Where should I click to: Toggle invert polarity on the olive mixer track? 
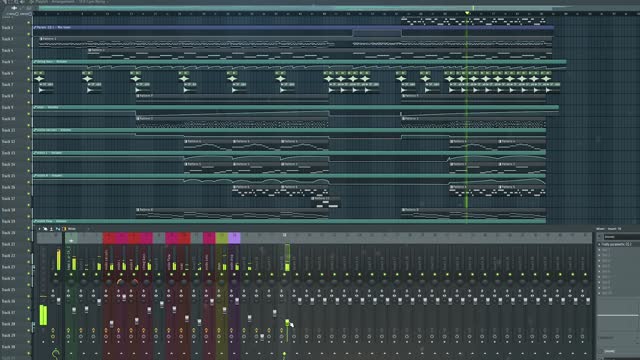[219, 291]
